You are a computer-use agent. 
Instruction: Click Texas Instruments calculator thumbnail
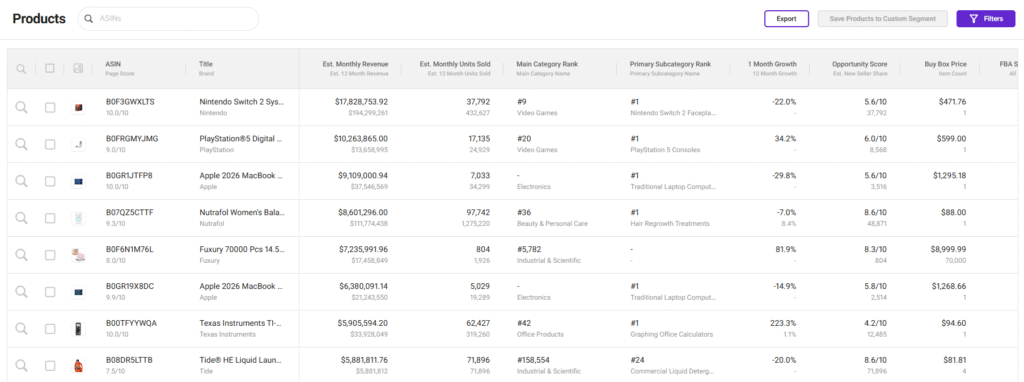[78, 329]
